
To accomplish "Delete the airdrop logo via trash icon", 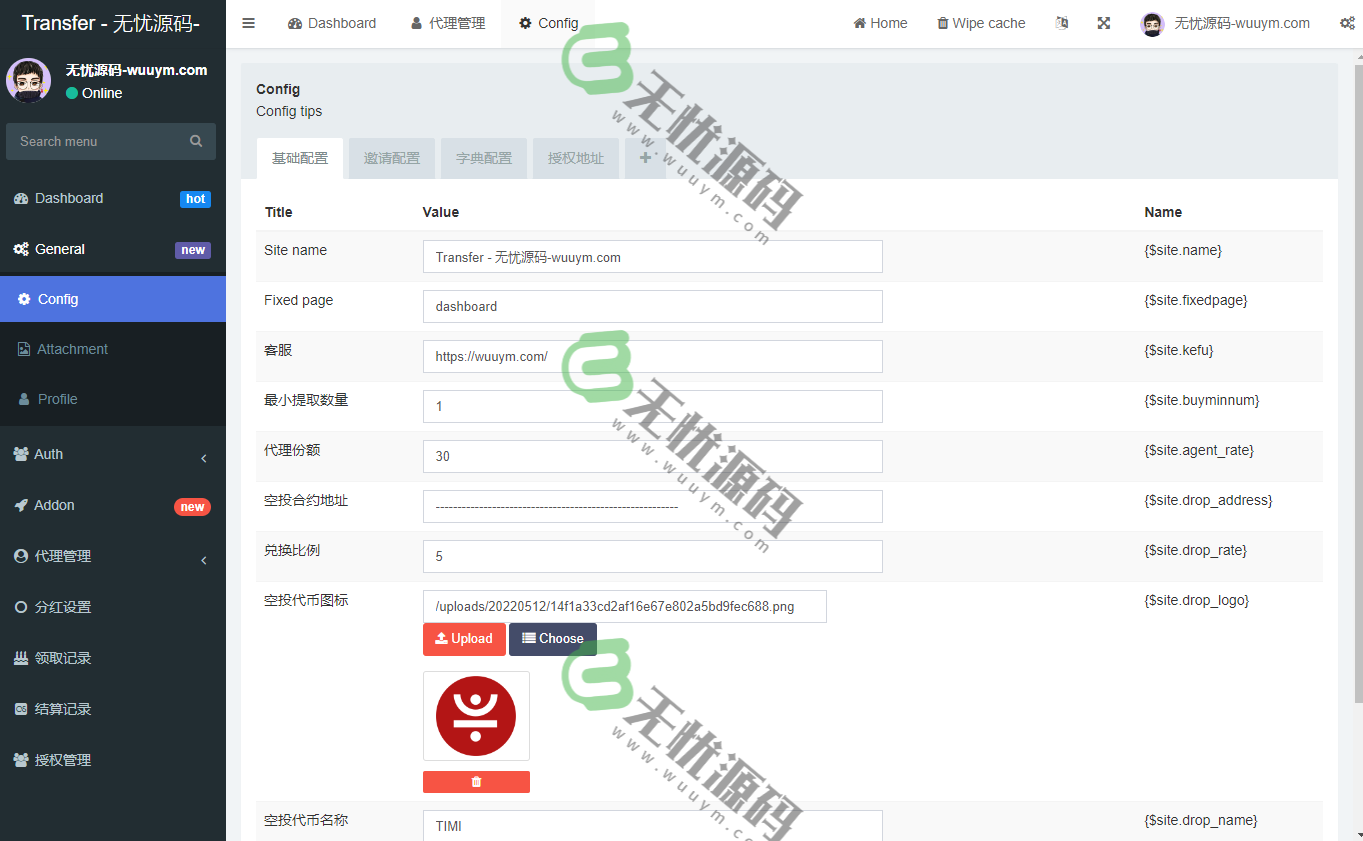I will (x=476, y=781).
